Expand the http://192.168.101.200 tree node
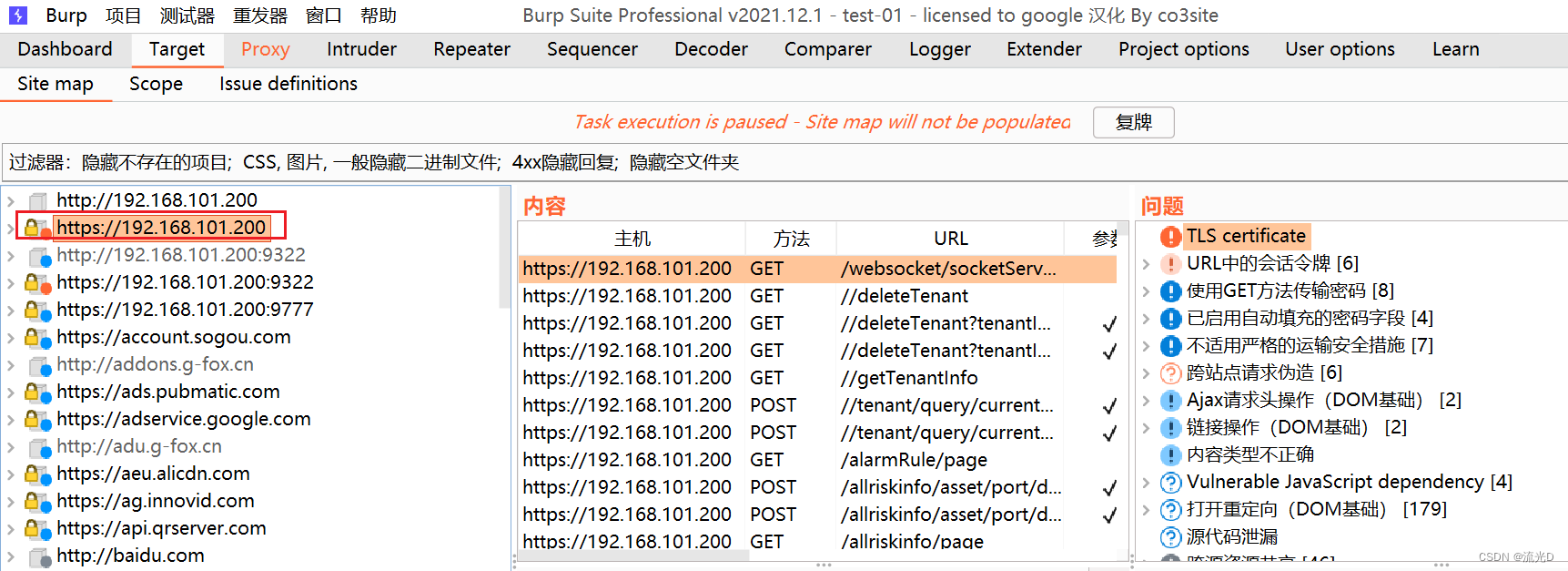Screen dimensions: 1568x571 tap(11, 200)
